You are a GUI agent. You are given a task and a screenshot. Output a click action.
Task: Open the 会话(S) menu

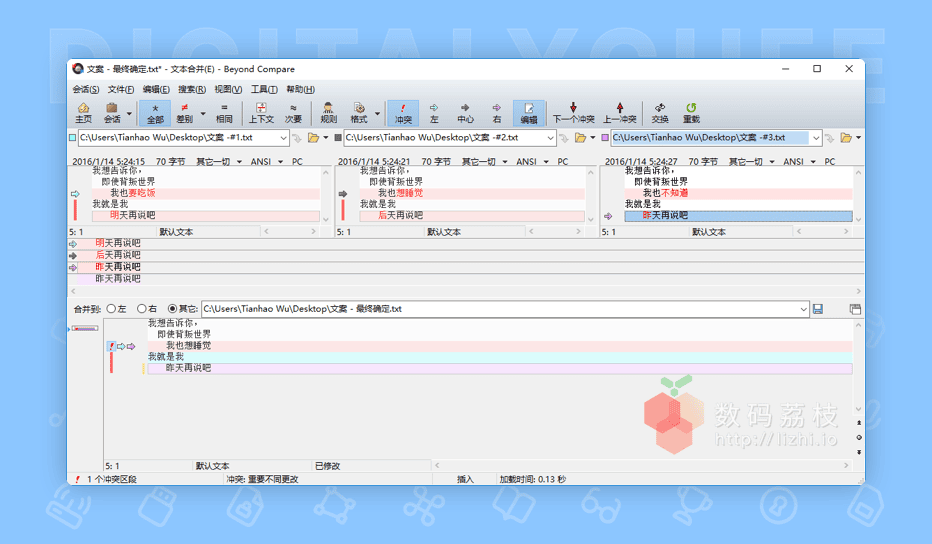coord(86,89)
